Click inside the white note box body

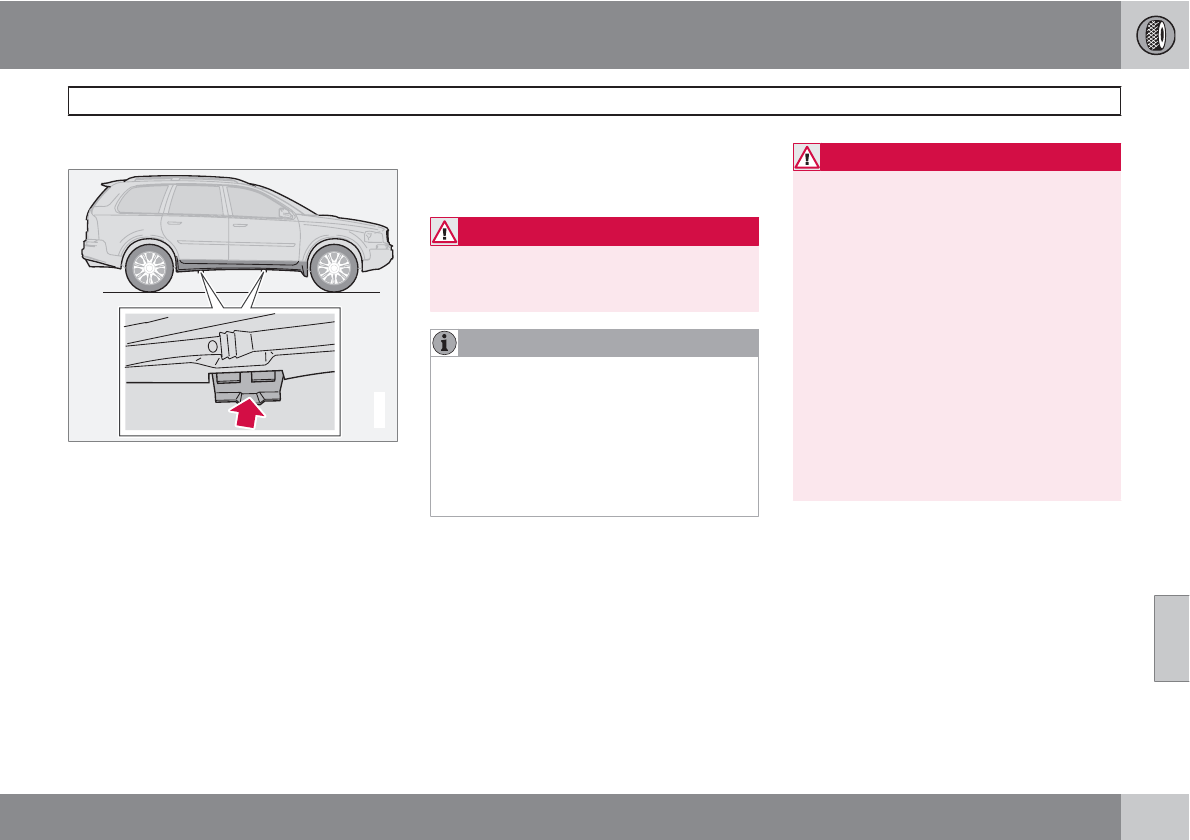coord(594,436)
